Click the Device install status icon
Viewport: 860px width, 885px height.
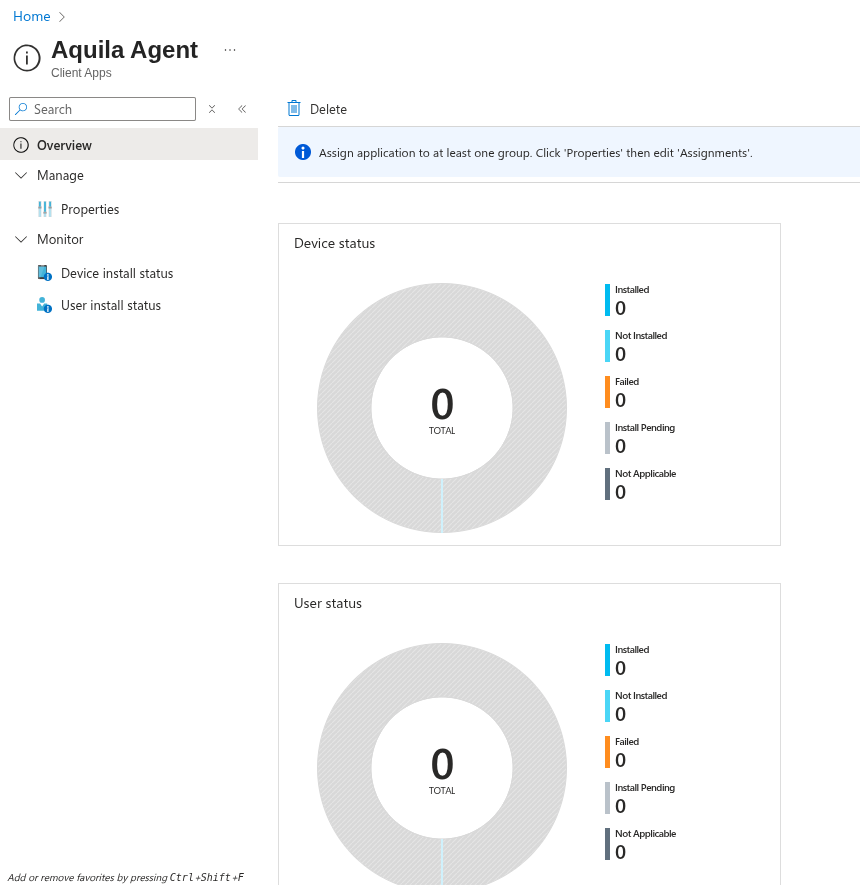pyautogui.click(x=44, y=273)
